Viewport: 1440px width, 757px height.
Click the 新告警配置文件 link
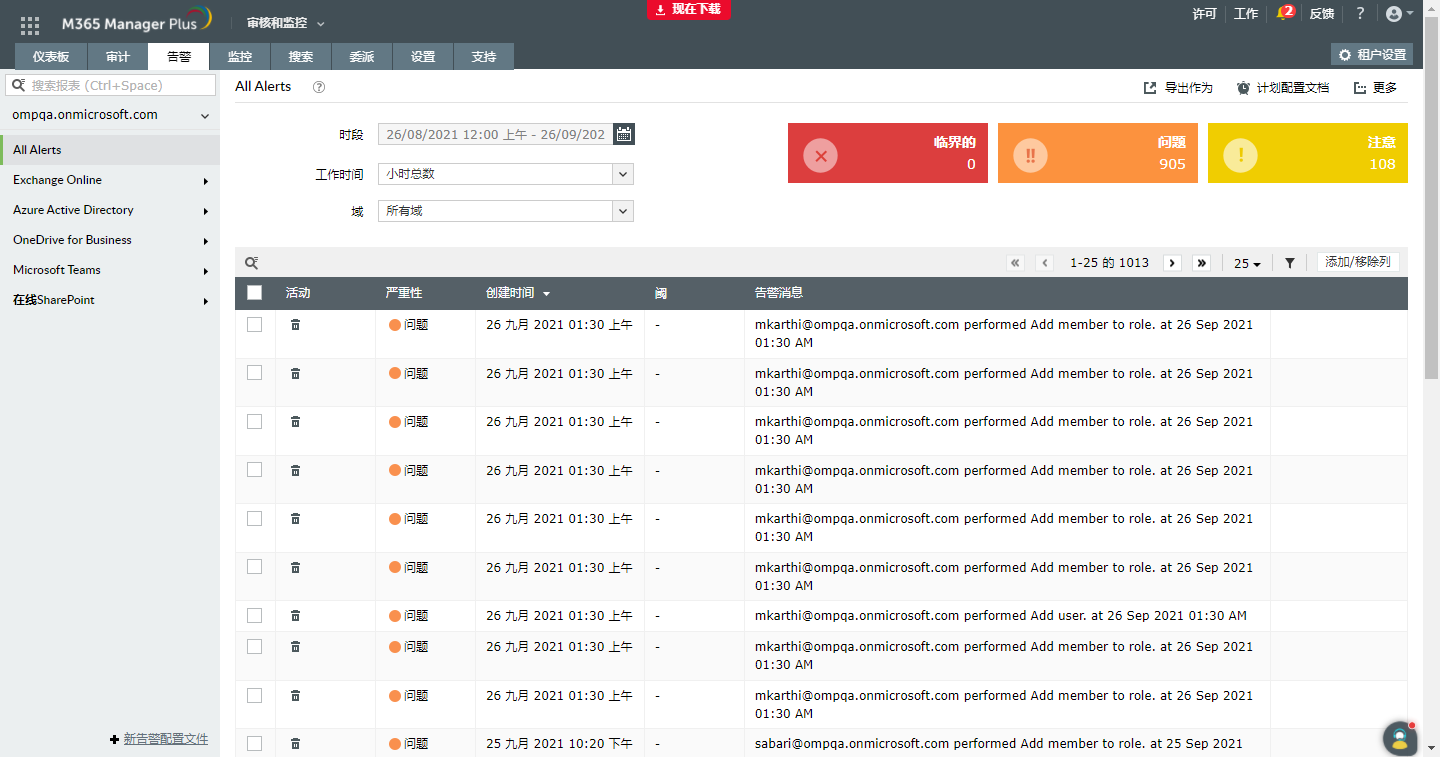point(165,739)
